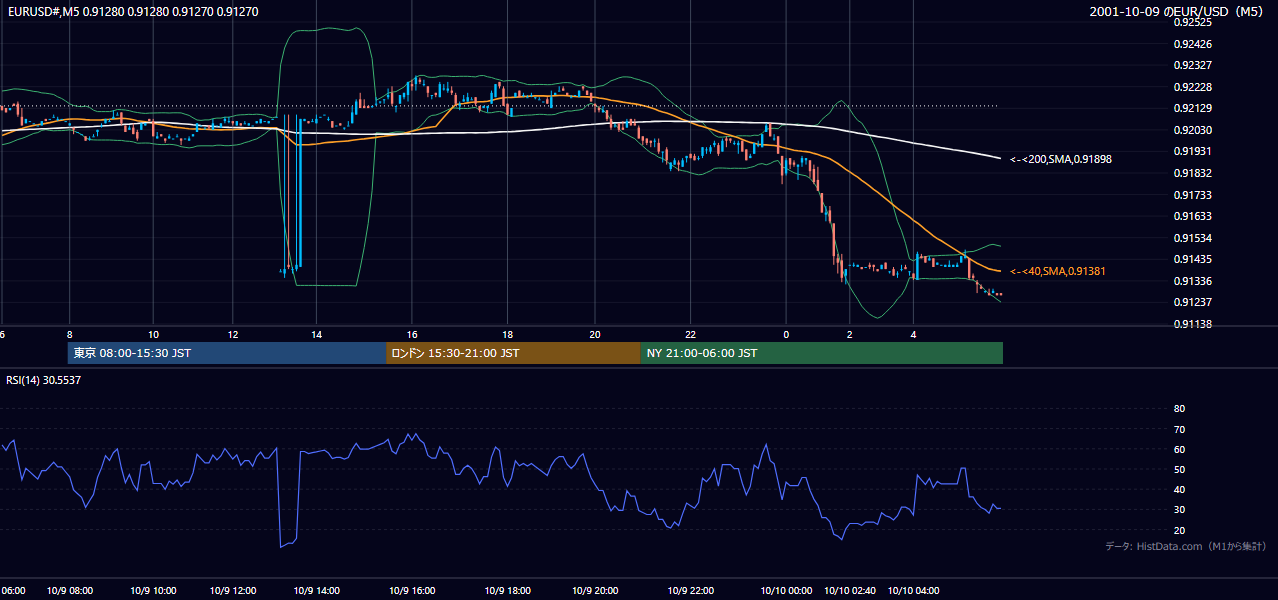This screenshot has height=600, width=1278.
Task: Click price axis value 0.91534
Action: click(1194, 238)
